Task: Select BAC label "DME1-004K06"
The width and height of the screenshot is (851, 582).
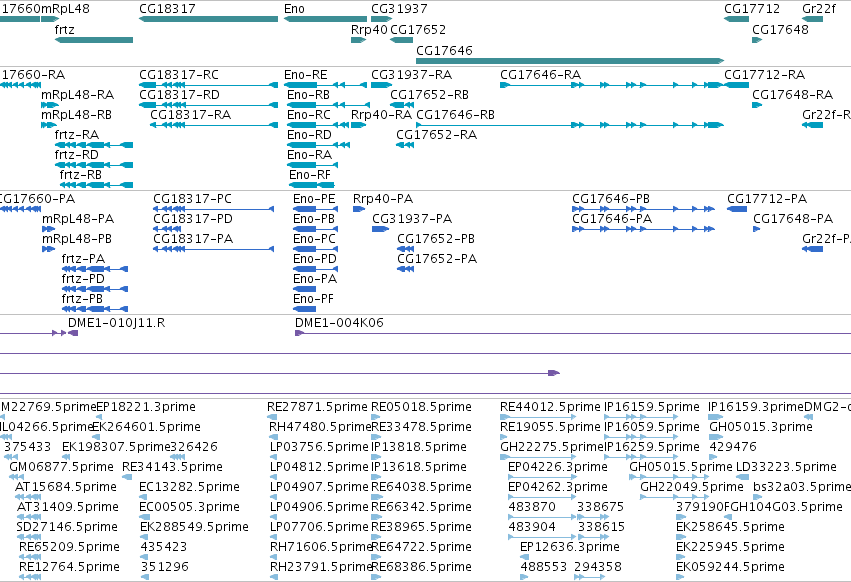Action: [x=339, y=323]
